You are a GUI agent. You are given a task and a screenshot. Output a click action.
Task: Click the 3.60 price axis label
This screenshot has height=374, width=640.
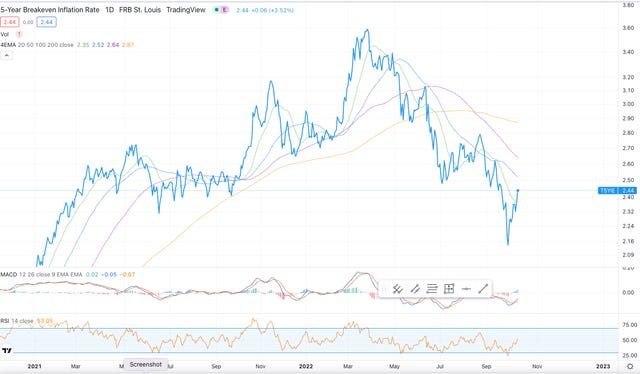click(x=628, y=28)
